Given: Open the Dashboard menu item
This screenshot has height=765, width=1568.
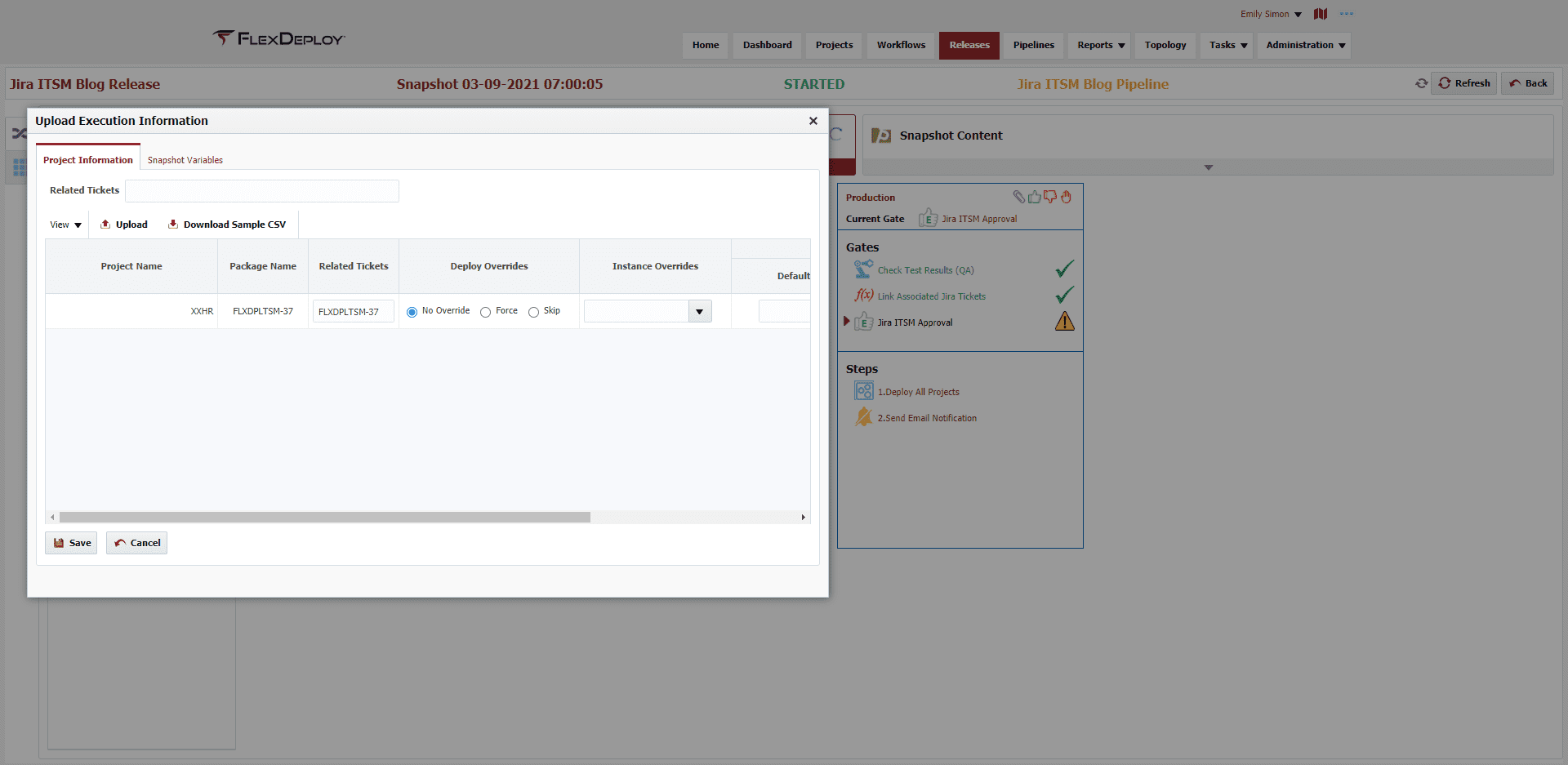Looking at the screenshot, I should [x=768, y=46].
